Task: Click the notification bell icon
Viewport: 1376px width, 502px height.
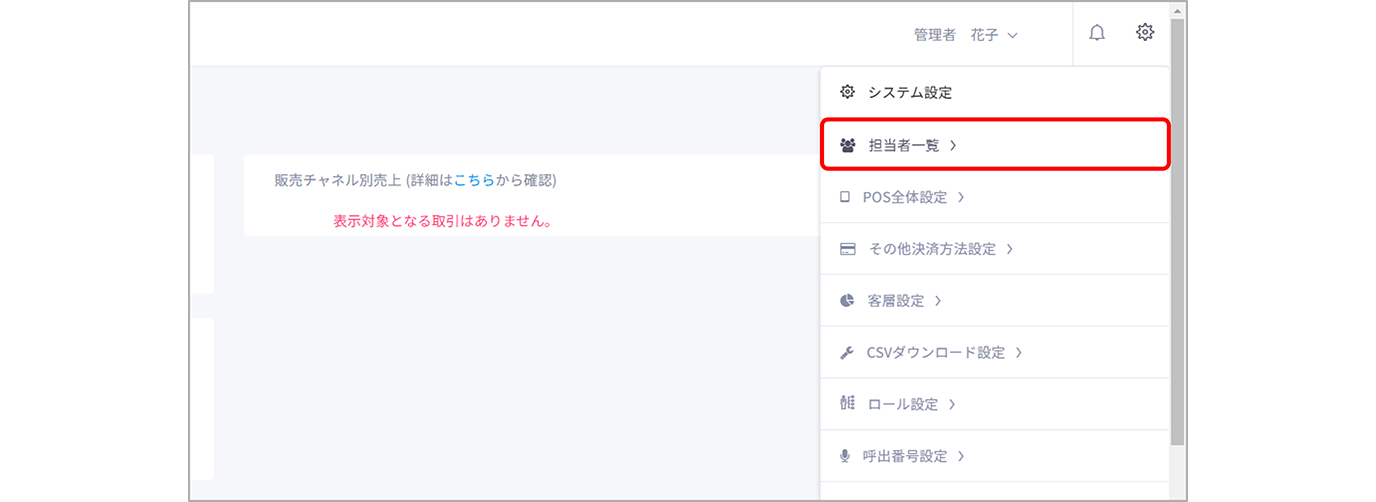Action: (x=1097, y=33)
